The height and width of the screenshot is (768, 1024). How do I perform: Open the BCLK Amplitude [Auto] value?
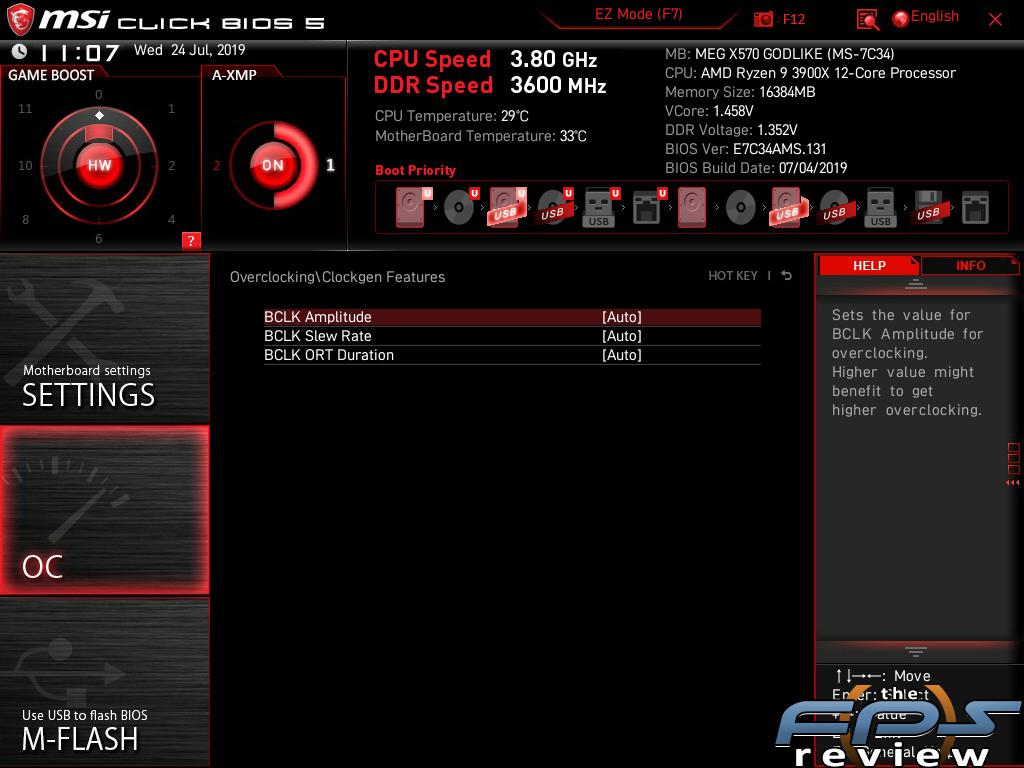point(622,317)
